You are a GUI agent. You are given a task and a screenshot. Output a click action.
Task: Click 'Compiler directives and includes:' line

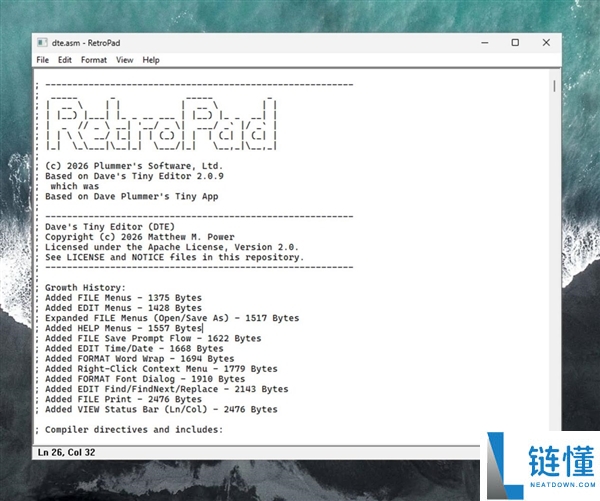click(x=134, y=430)
